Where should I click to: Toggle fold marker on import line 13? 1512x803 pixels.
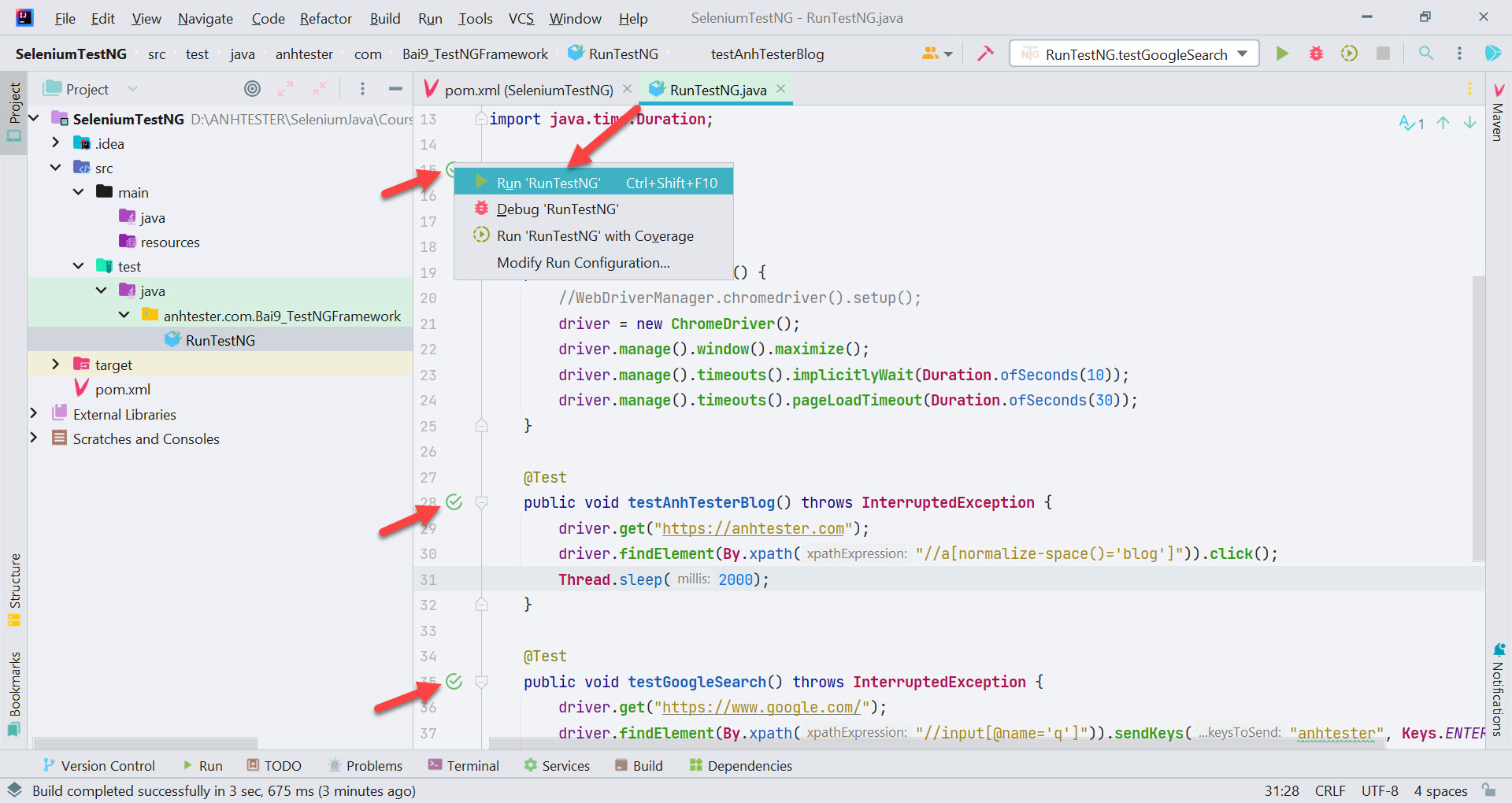481,119
